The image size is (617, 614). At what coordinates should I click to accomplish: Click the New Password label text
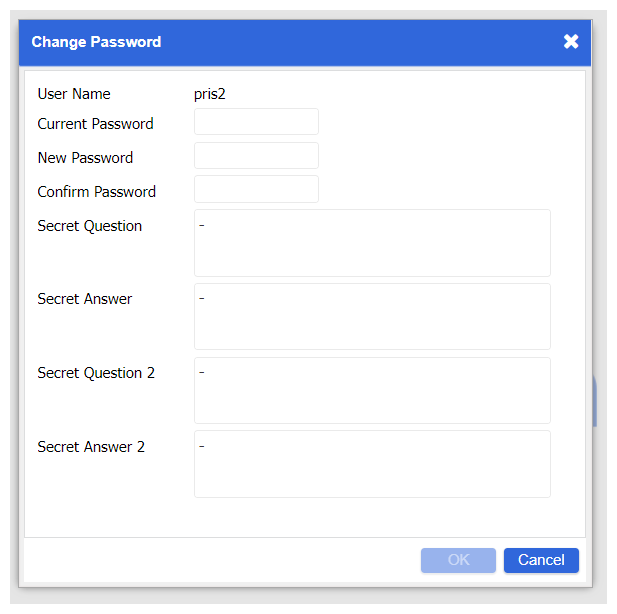click(85, 158)
